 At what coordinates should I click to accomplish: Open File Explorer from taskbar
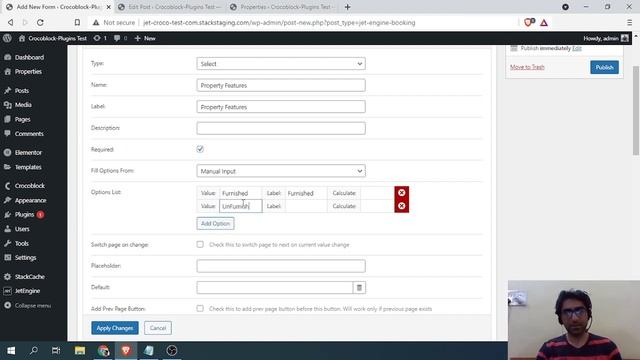80,351
